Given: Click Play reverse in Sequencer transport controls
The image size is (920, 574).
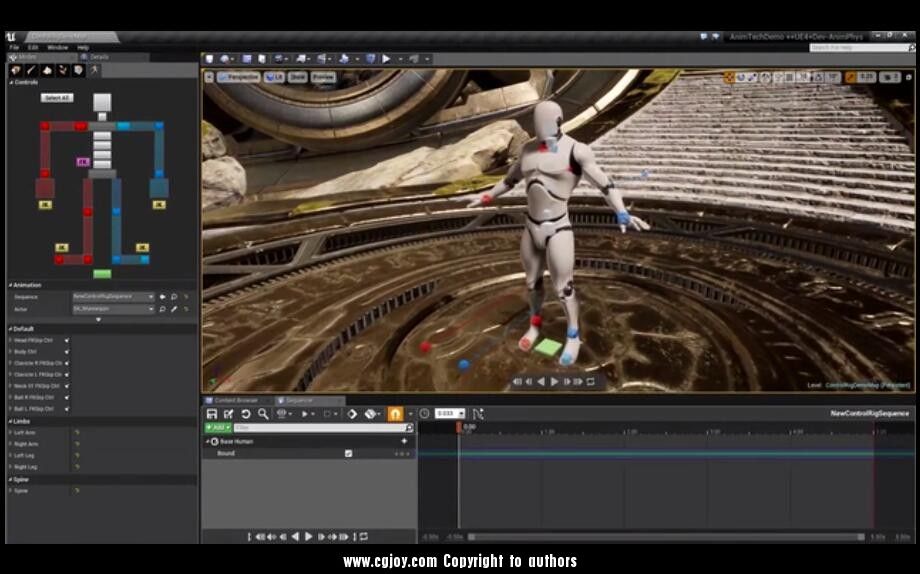Looking at the screenshot, I should click(x=295, y=536).
